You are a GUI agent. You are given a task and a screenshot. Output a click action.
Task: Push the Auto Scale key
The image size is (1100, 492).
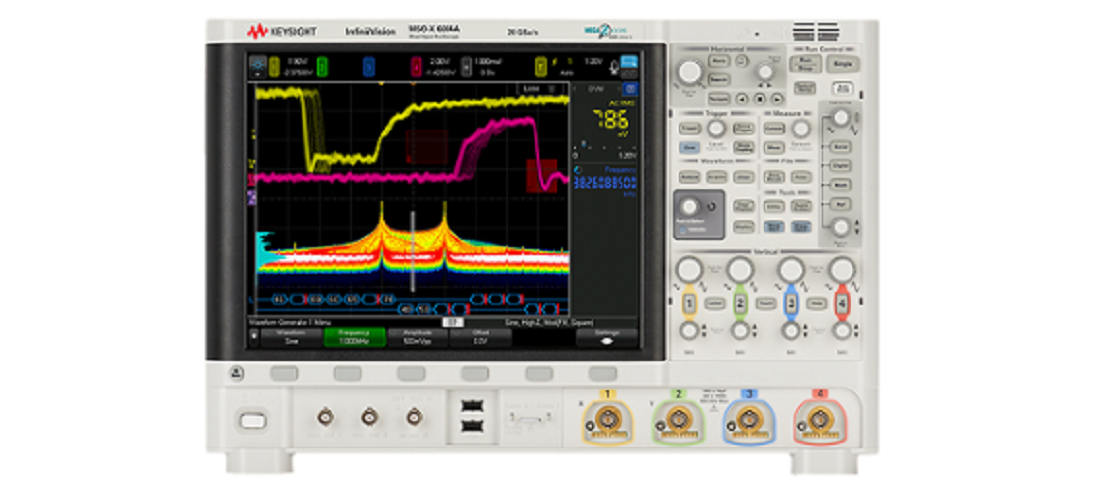pyautogui.click(x=843, y=88)
